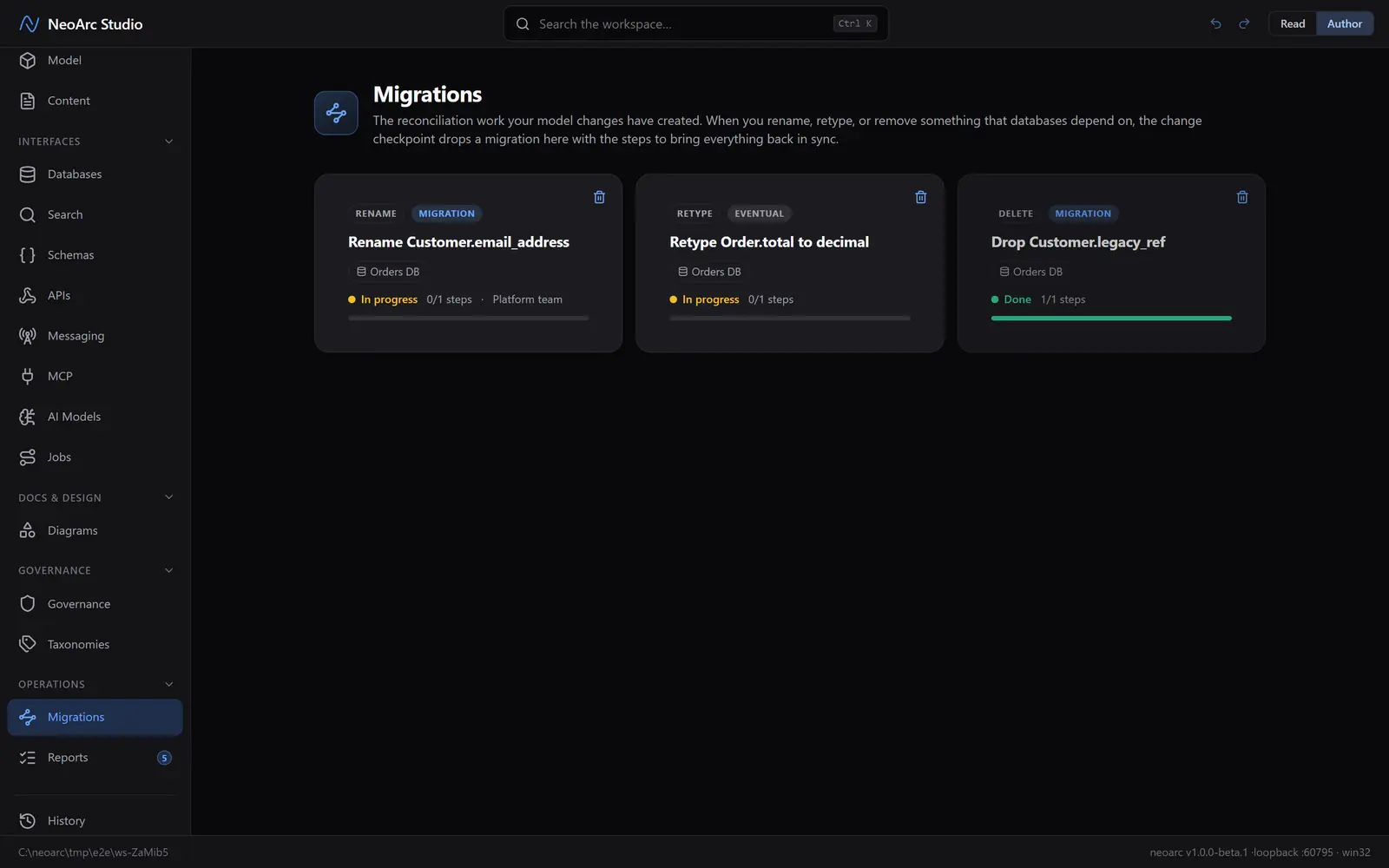Open the Governance shield icon

point(28,604)
